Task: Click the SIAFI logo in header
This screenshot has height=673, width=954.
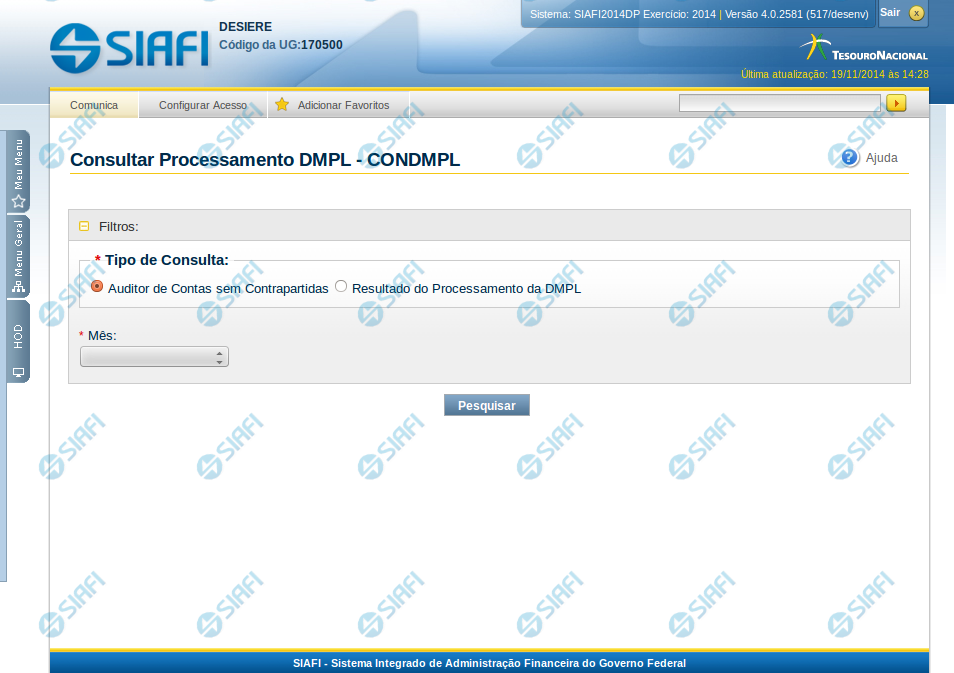Action: tap(128, 46)
